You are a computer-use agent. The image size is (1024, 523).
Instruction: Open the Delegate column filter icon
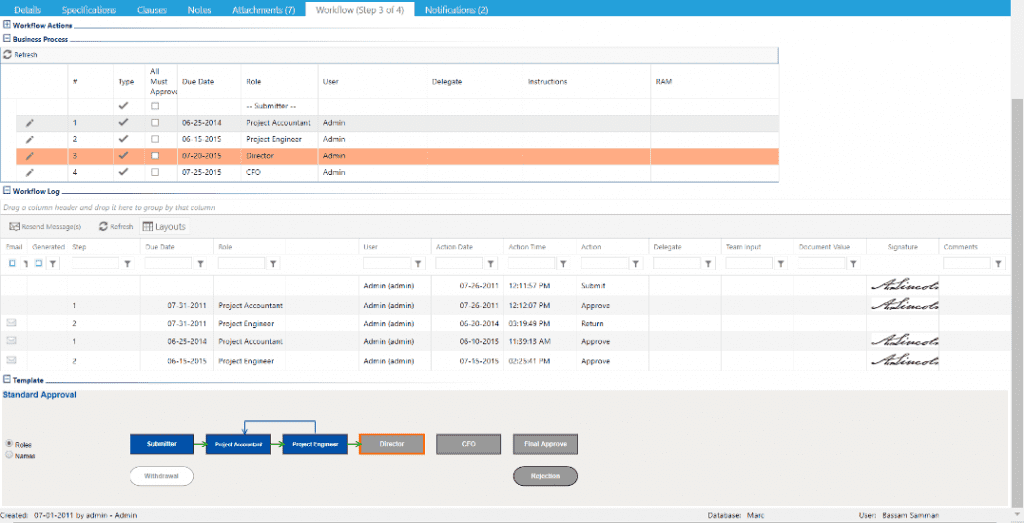[x=709, y=264]
